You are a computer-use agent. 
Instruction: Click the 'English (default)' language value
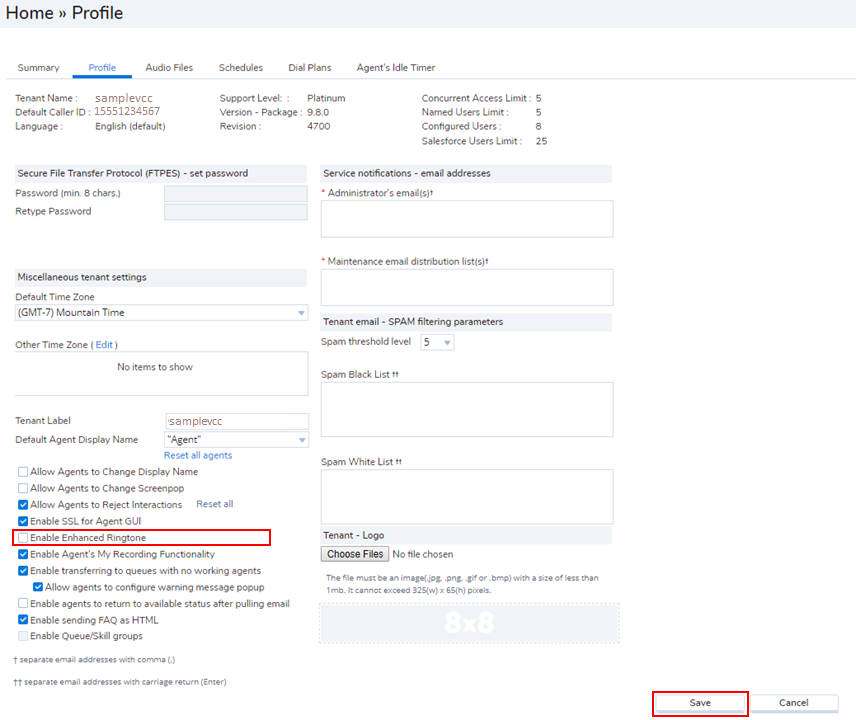pos(130,126)
